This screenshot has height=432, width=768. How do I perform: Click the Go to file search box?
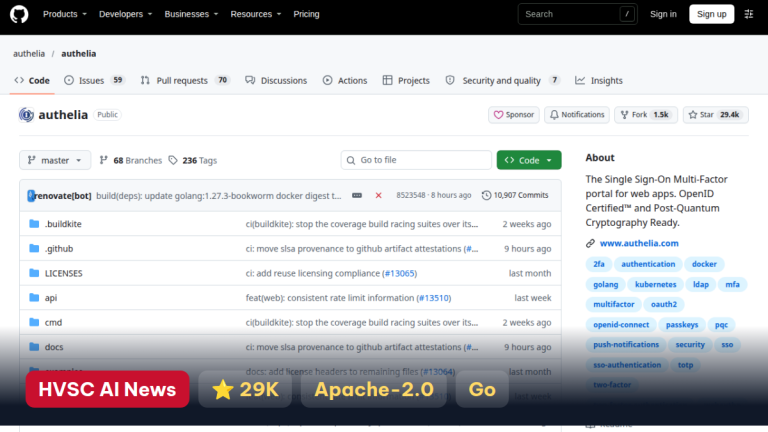point(416,160)
